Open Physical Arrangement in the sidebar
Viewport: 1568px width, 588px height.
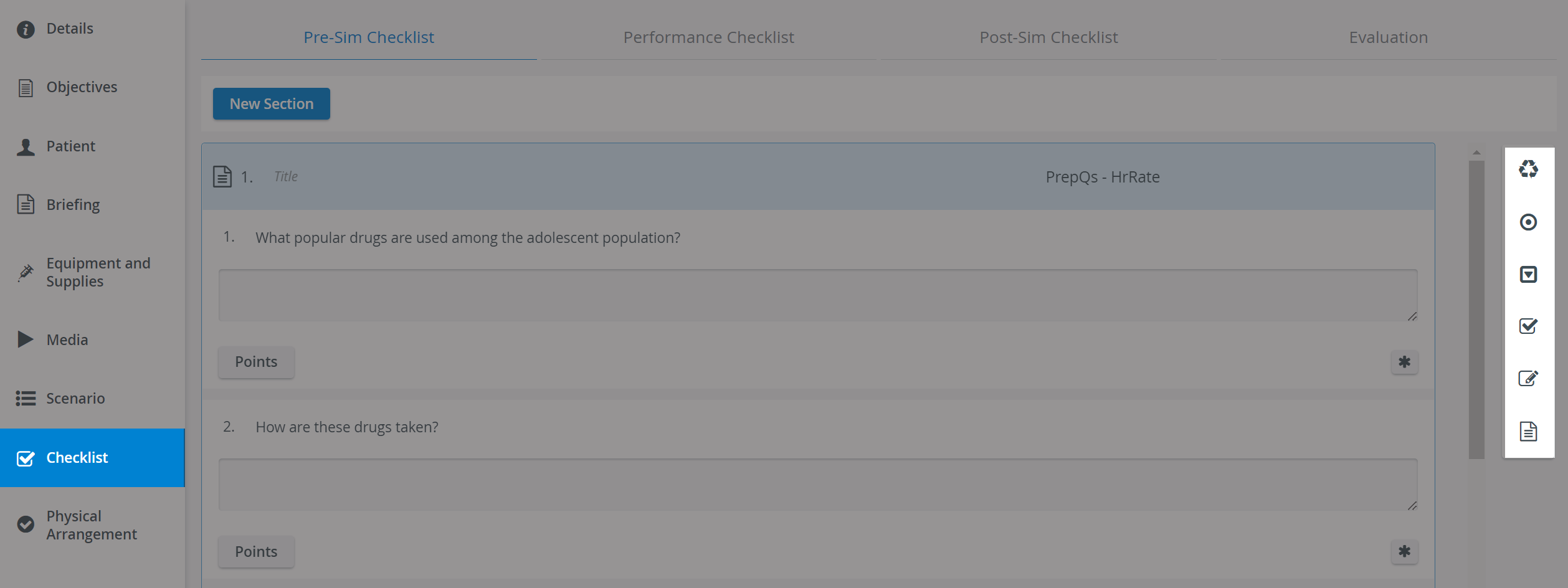pos(92,525)
